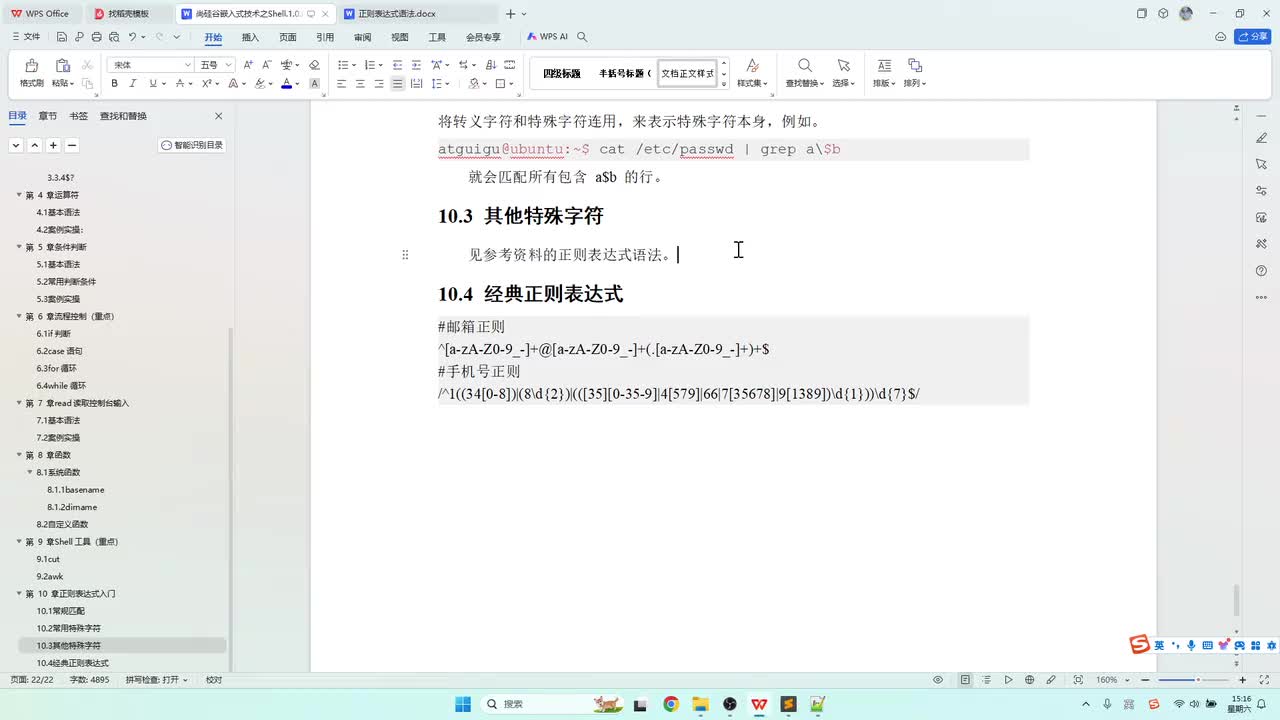Click the Paste (粘贴) clipboard icon

coord(63,66)
